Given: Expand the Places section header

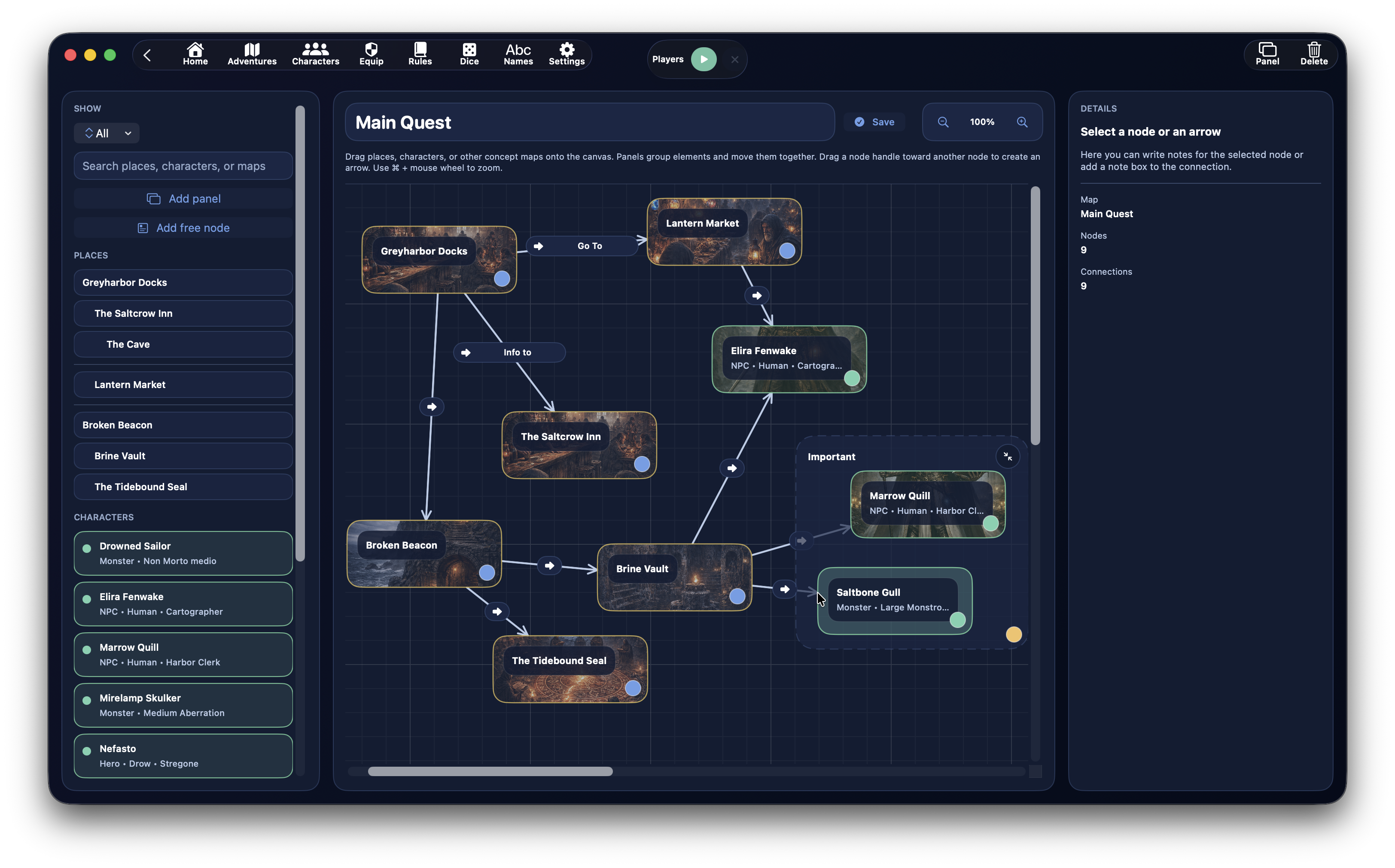Looking at the screenshot, I should coord(91,255).
